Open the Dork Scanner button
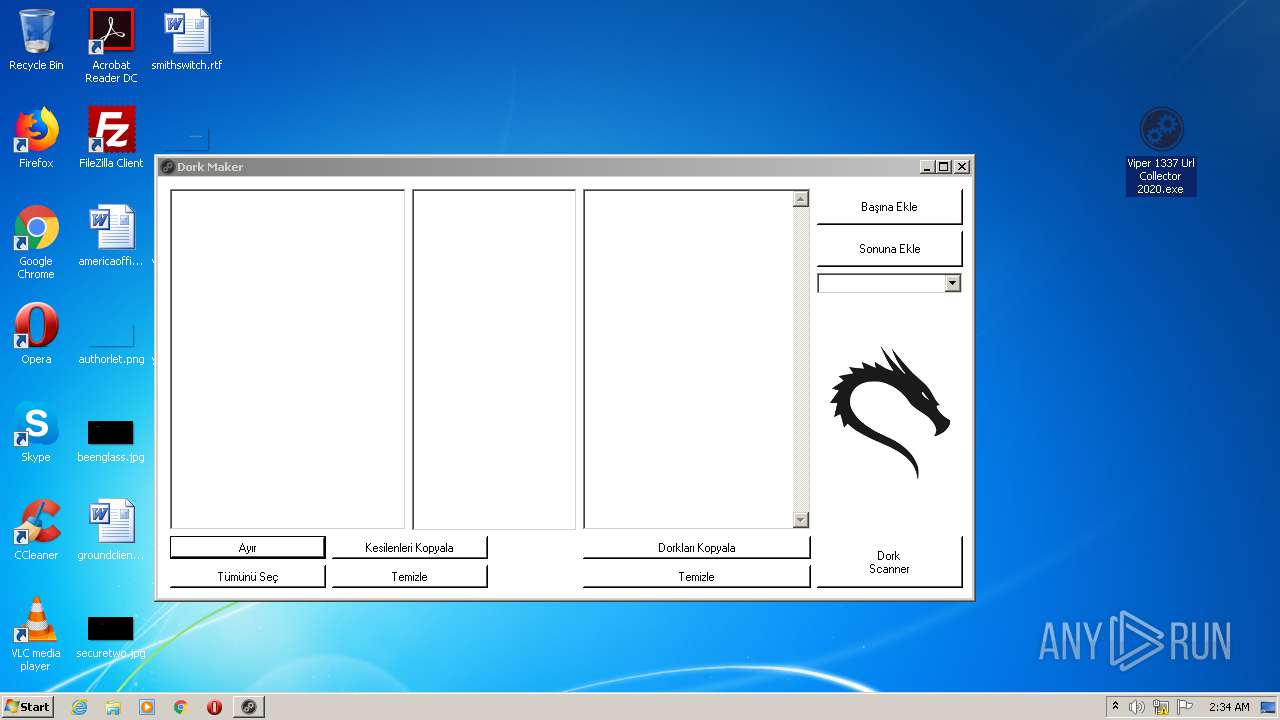The height and width of the screenshot is (720, 1280). (889, 562)
